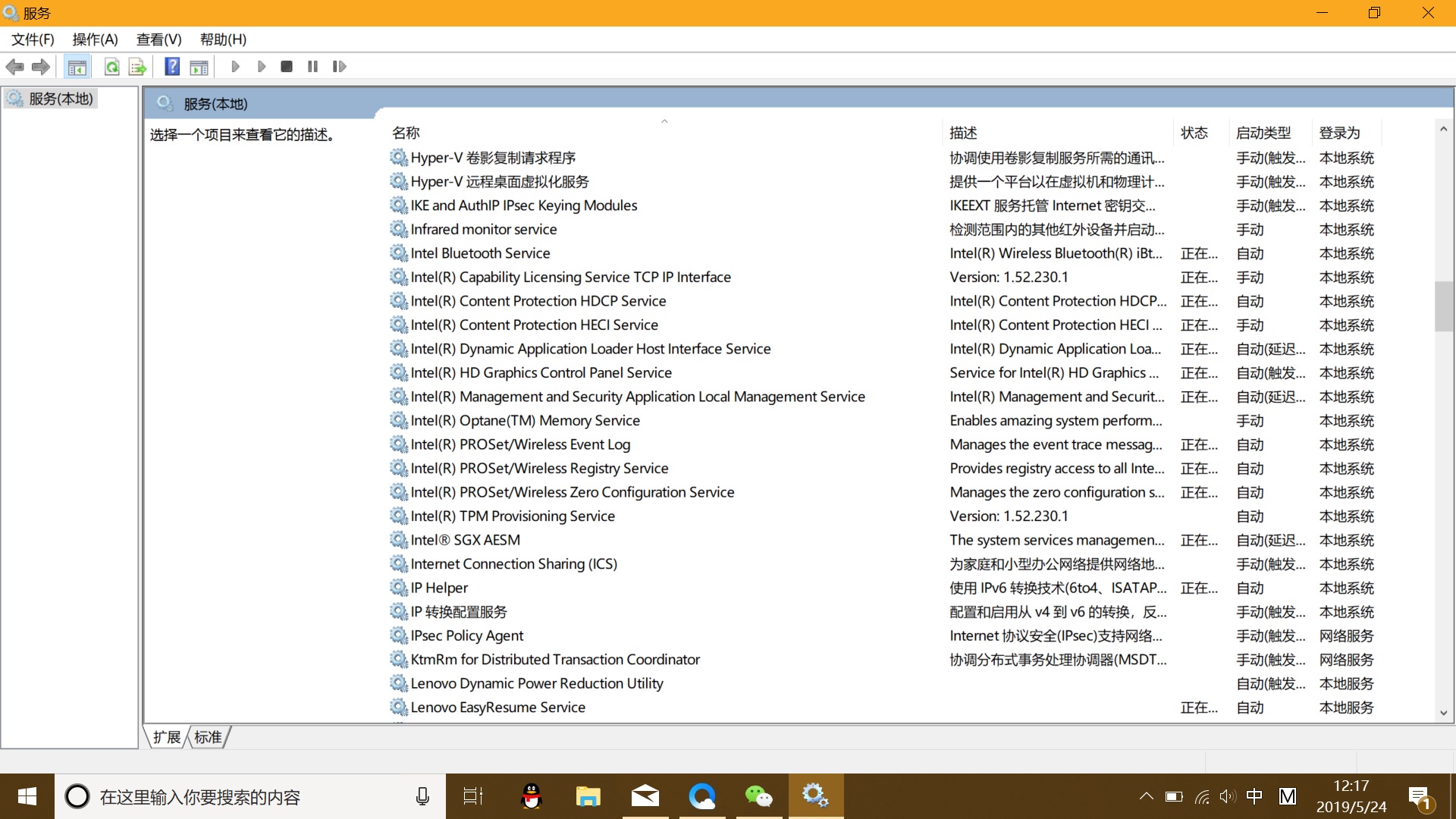Click the Restart Service toolbar icon
The width and height of the screenshot is (1456, 819).
(x=339, y=67)
